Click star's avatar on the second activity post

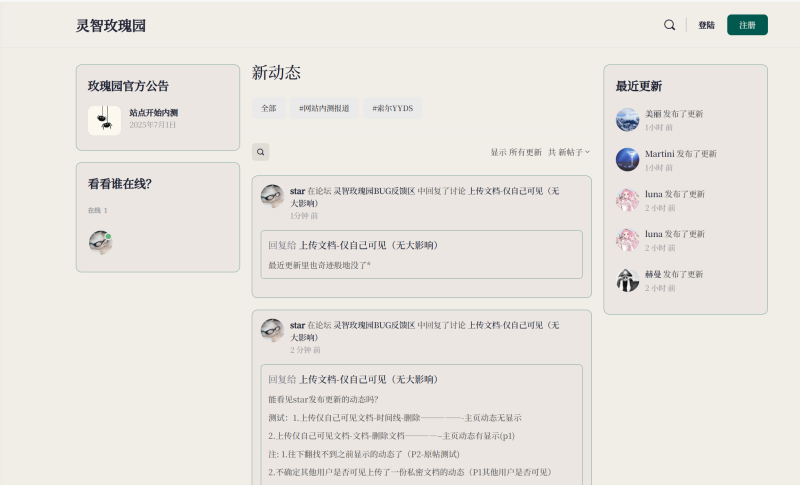[272, 331]
